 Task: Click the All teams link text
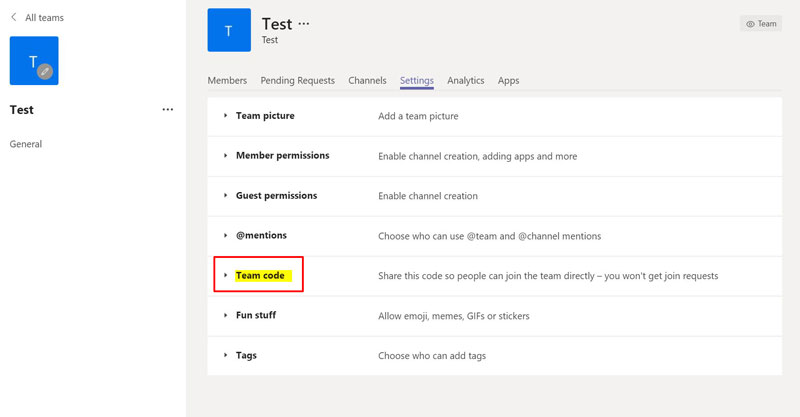click(x=44, y=18)
